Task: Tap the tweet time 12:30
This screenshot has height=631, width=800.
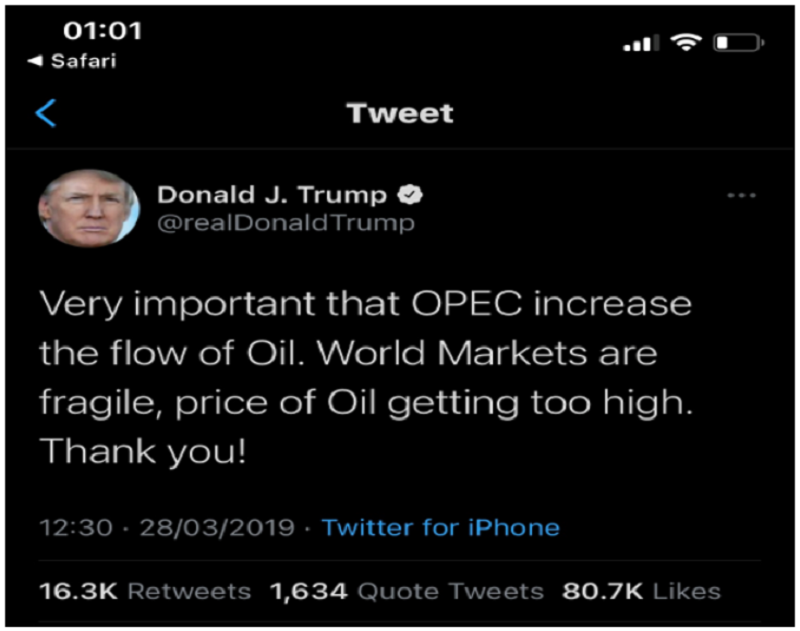Action: click(75, 527)
